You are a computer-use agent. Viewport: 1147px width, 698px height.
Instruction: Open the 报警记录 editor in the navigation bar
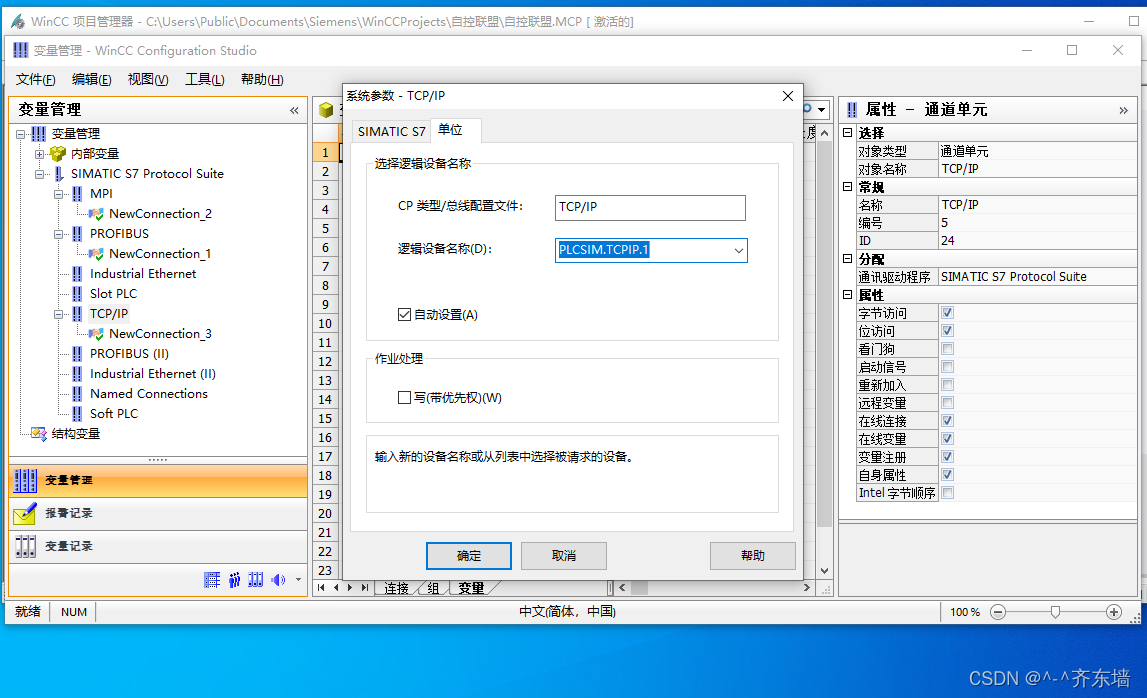coord(158,514)
